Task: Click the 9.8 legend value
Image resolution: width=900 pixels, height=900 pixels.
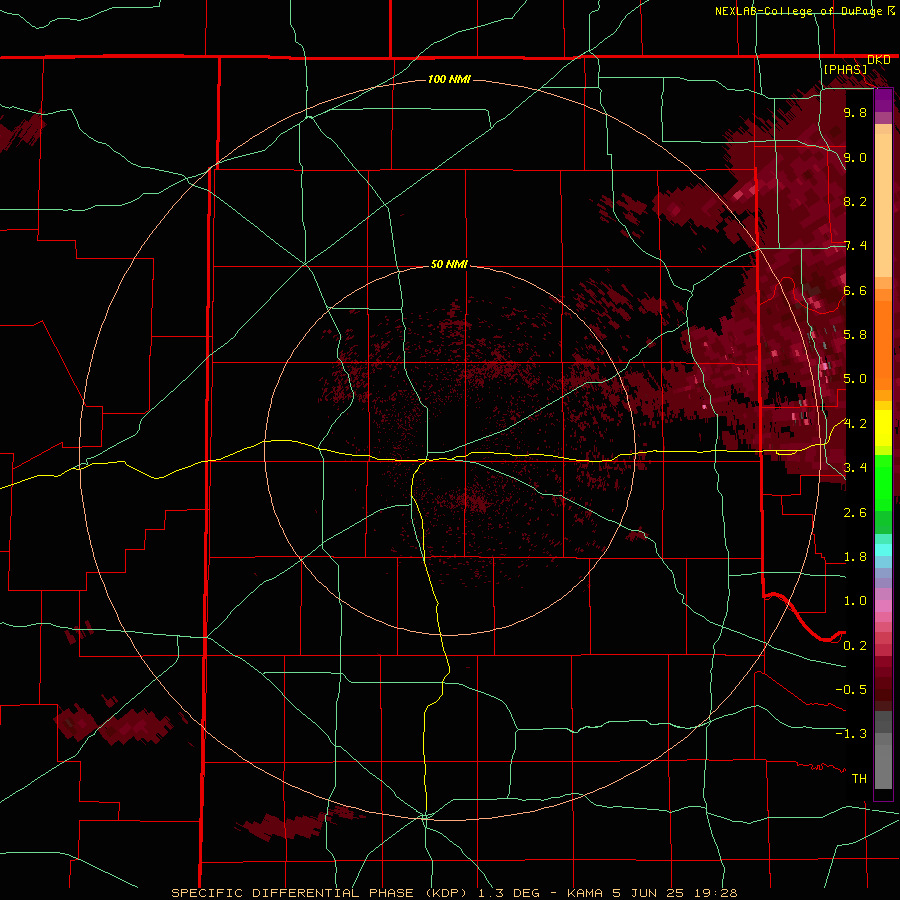Action: (x=855, y=112)
